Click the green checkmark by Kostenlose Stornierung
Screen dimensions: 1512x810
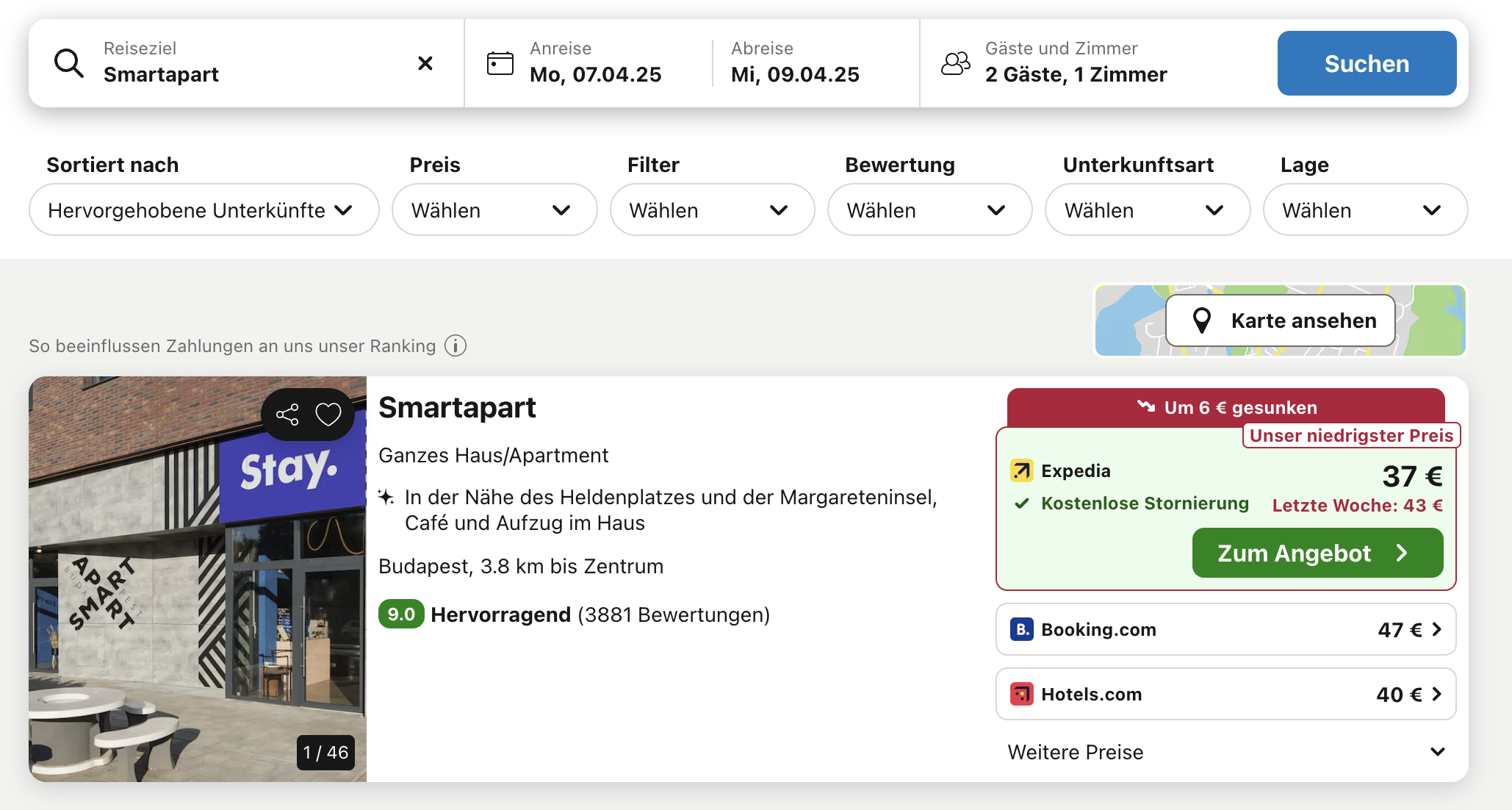click(1021, 503)
